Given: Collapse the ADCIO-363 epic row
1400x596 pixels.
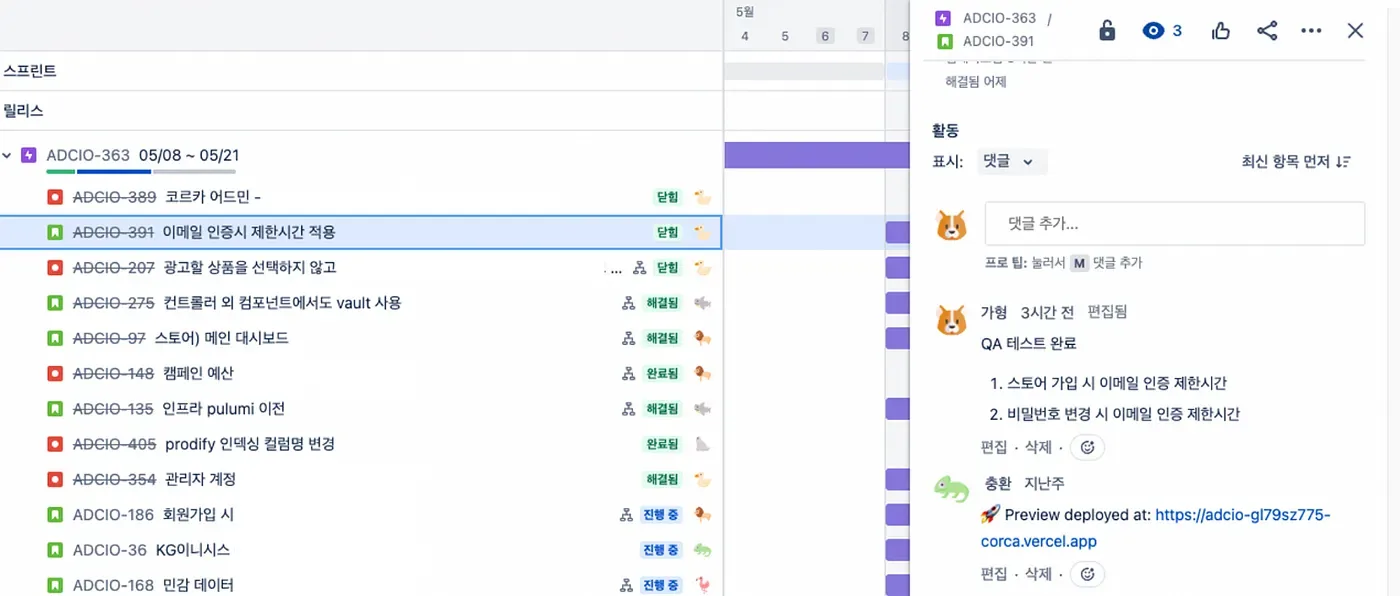Looking at the screenshot, I should click(x=8, y=156).
